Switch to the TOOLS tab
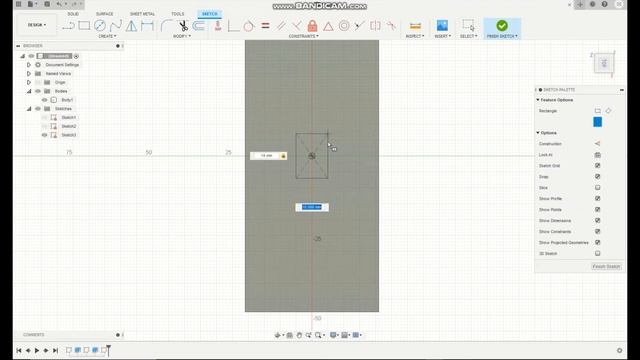 click(x=178, y=14)
